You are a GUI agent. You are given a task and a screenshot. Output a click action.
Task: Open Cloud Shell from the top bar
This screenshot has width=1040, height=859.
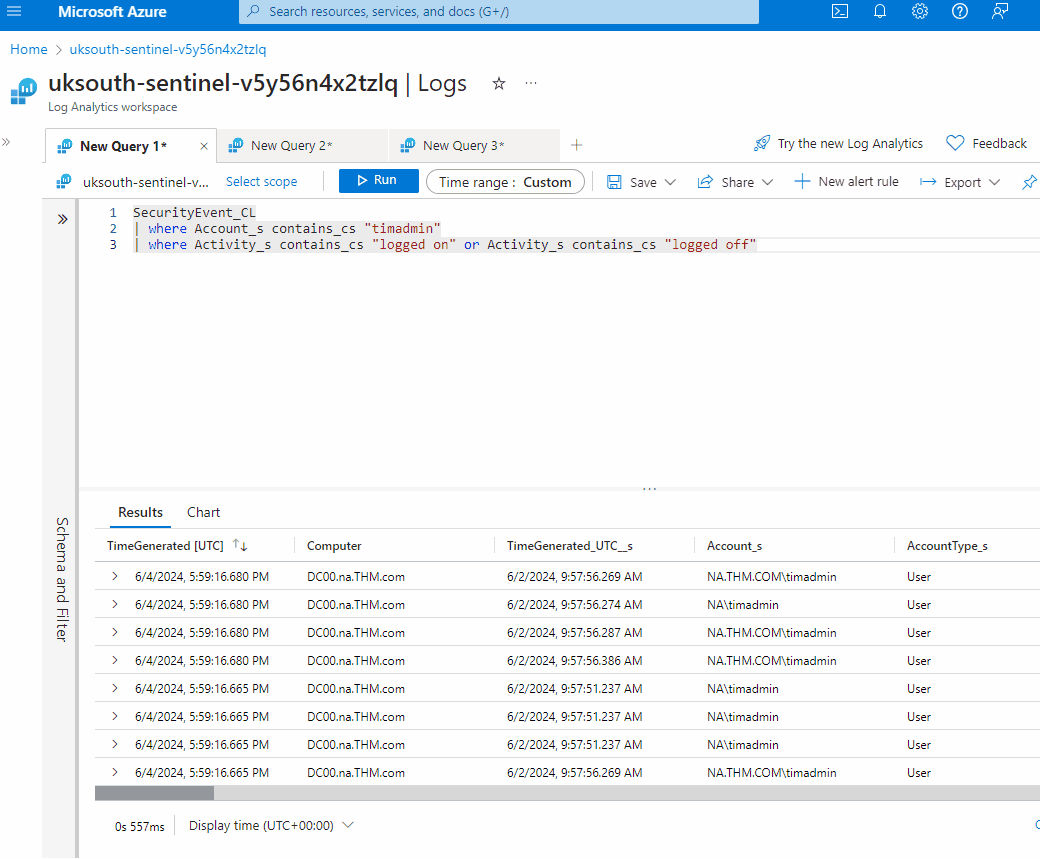click(840, 11)
